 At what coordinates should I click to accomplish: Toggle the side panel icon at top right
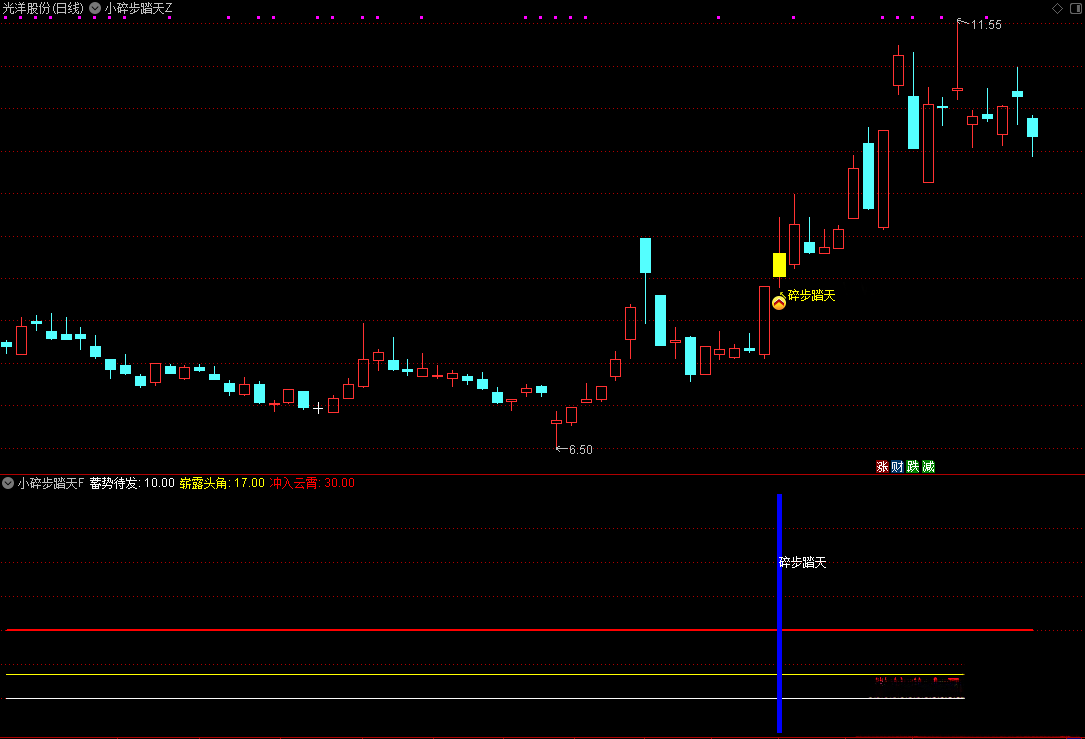pyautogui.click(x=1076, y=8)
